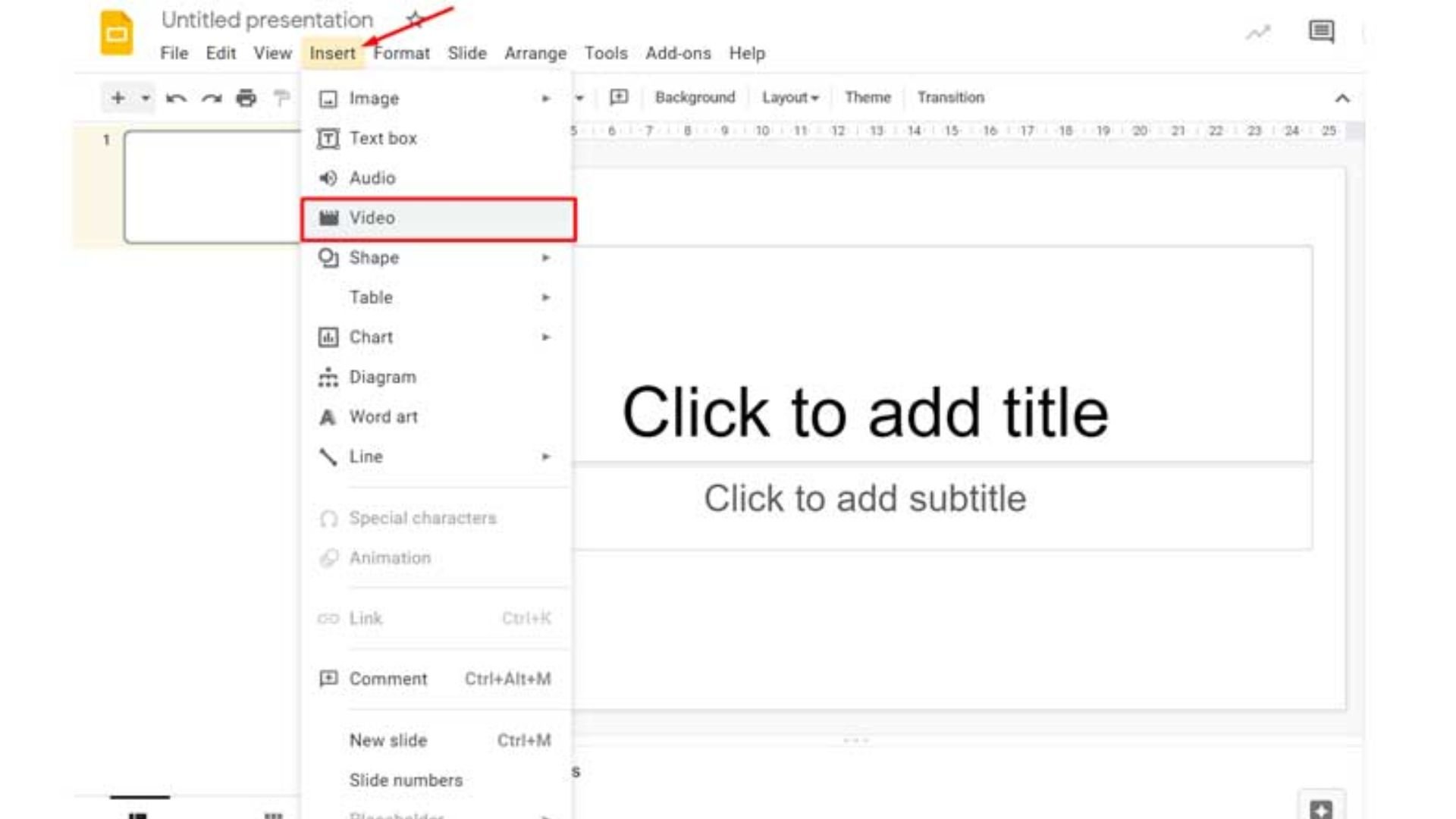The image size is (1456, 819).
Task: Click the Line icon in the menu
Action: [328, 457]
